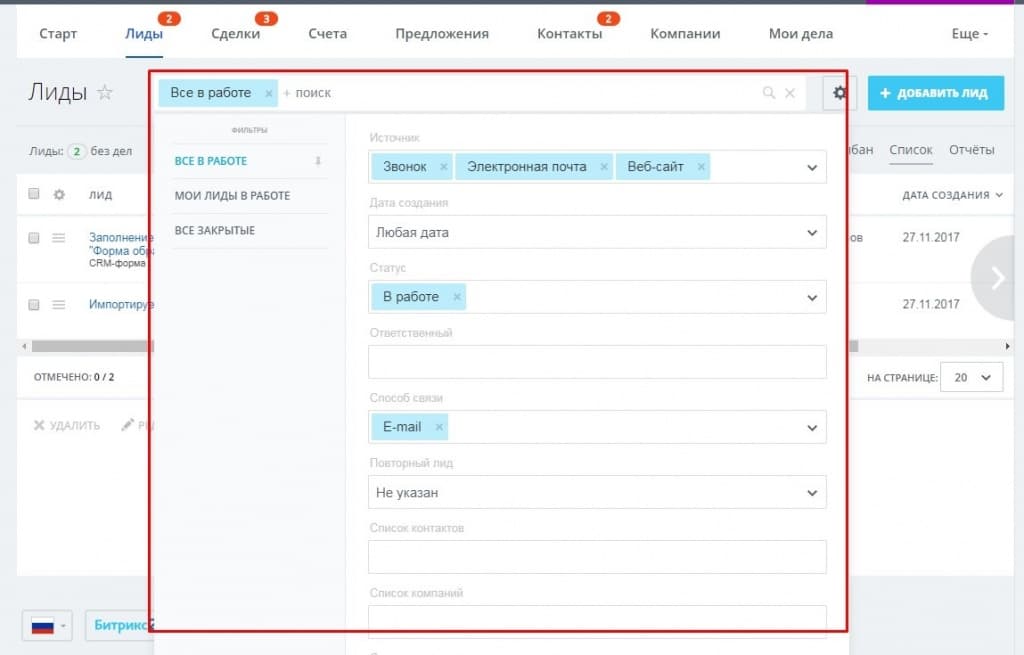The height and width of the screenshot is (655, 1024).
Task: Click the Добавить лид button
Action: coord(935,93)
